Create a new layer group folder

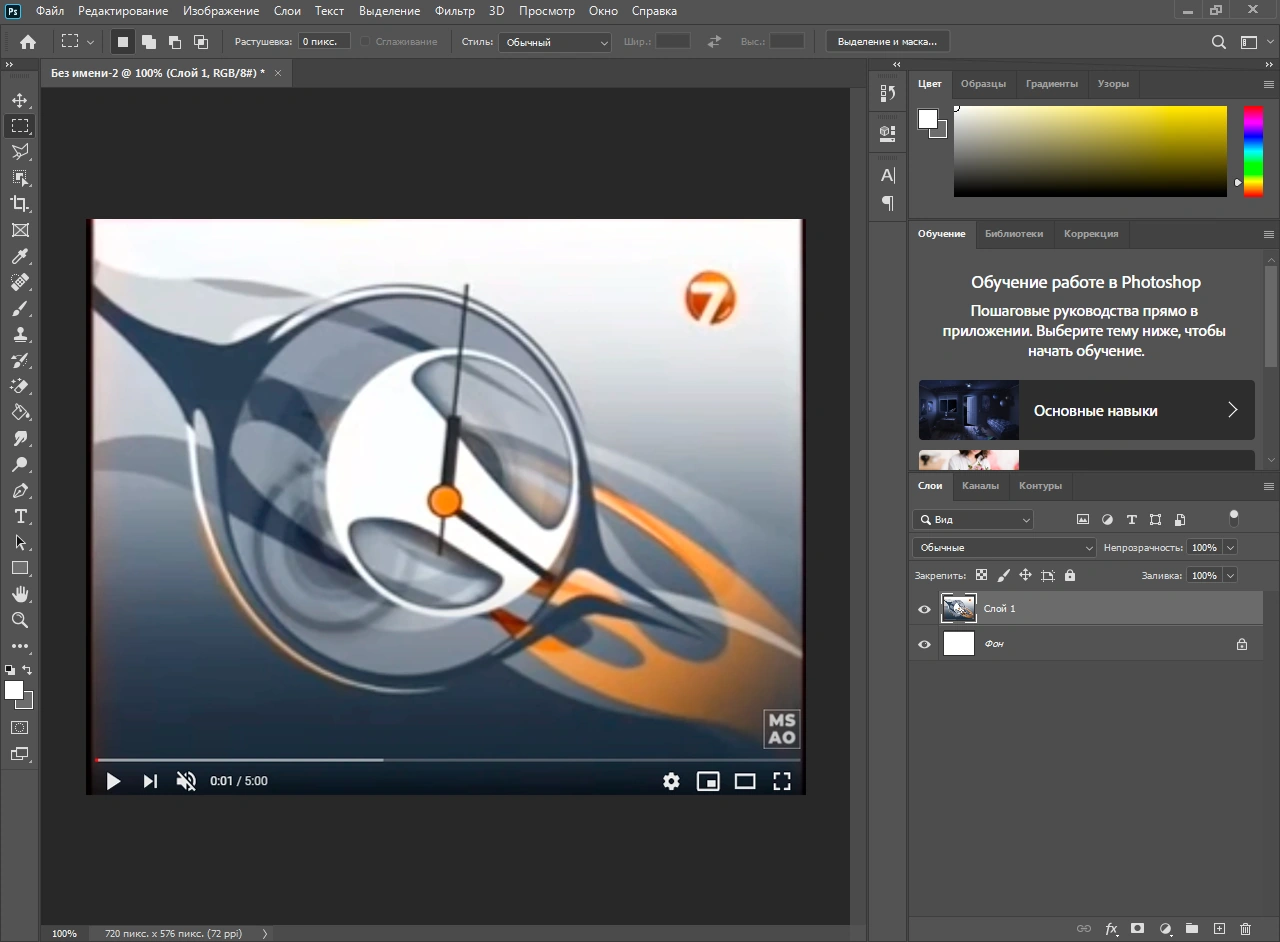point(1192,929)
